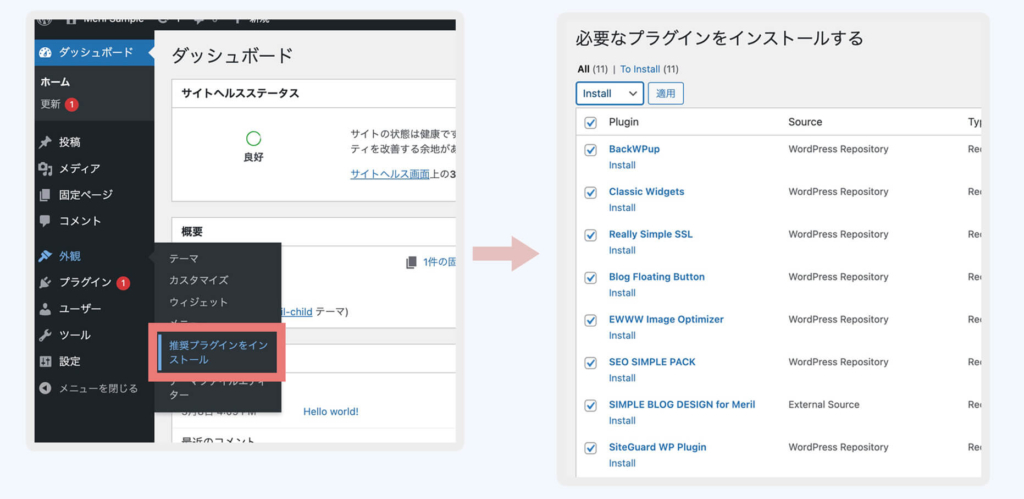1024x499 pixels.
Task: Click the 適用 button
Action: pyautogui.click(x=665, y=93)
